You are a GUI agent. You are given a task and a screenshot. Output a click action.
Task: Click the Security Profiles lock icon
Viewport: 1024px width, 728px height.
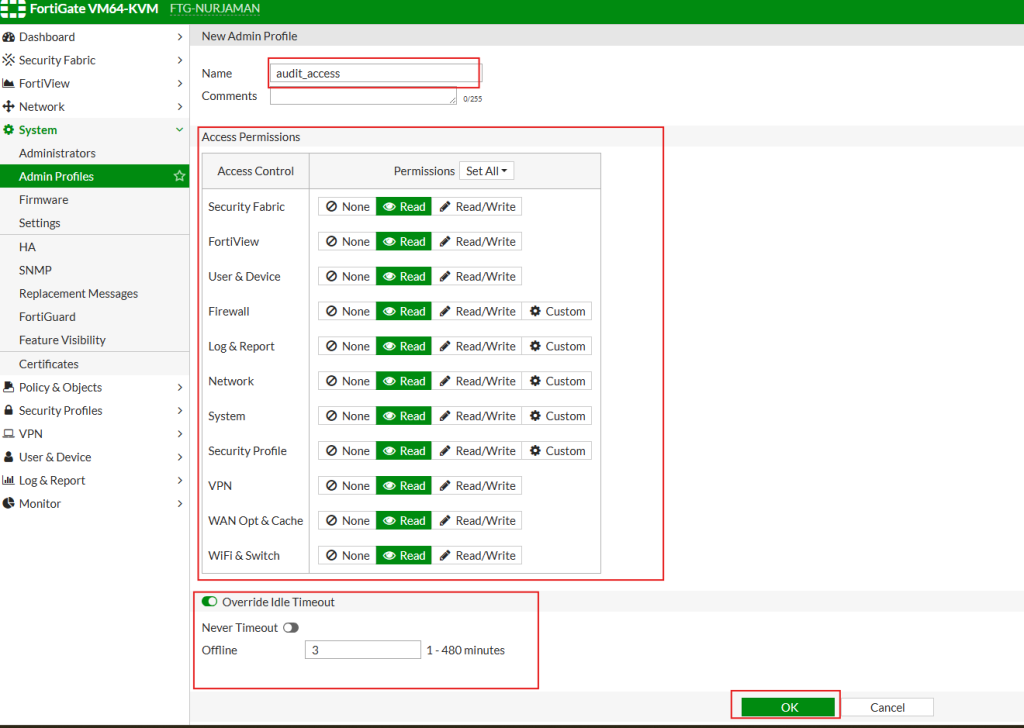pos(9,411)
